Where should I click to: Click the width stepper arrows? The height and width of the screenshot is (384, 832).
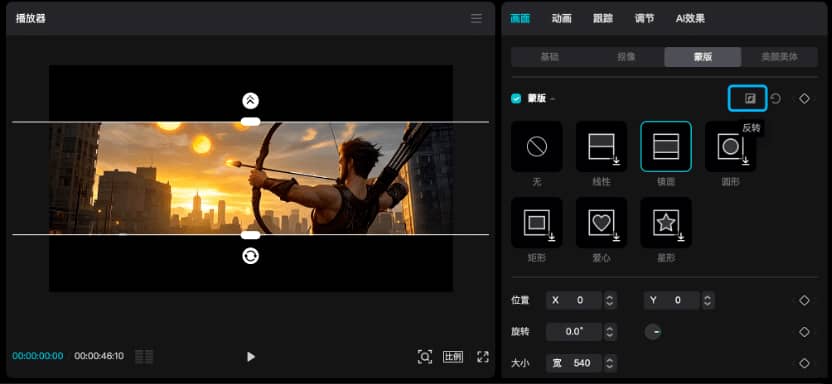[x=610, y=363]
